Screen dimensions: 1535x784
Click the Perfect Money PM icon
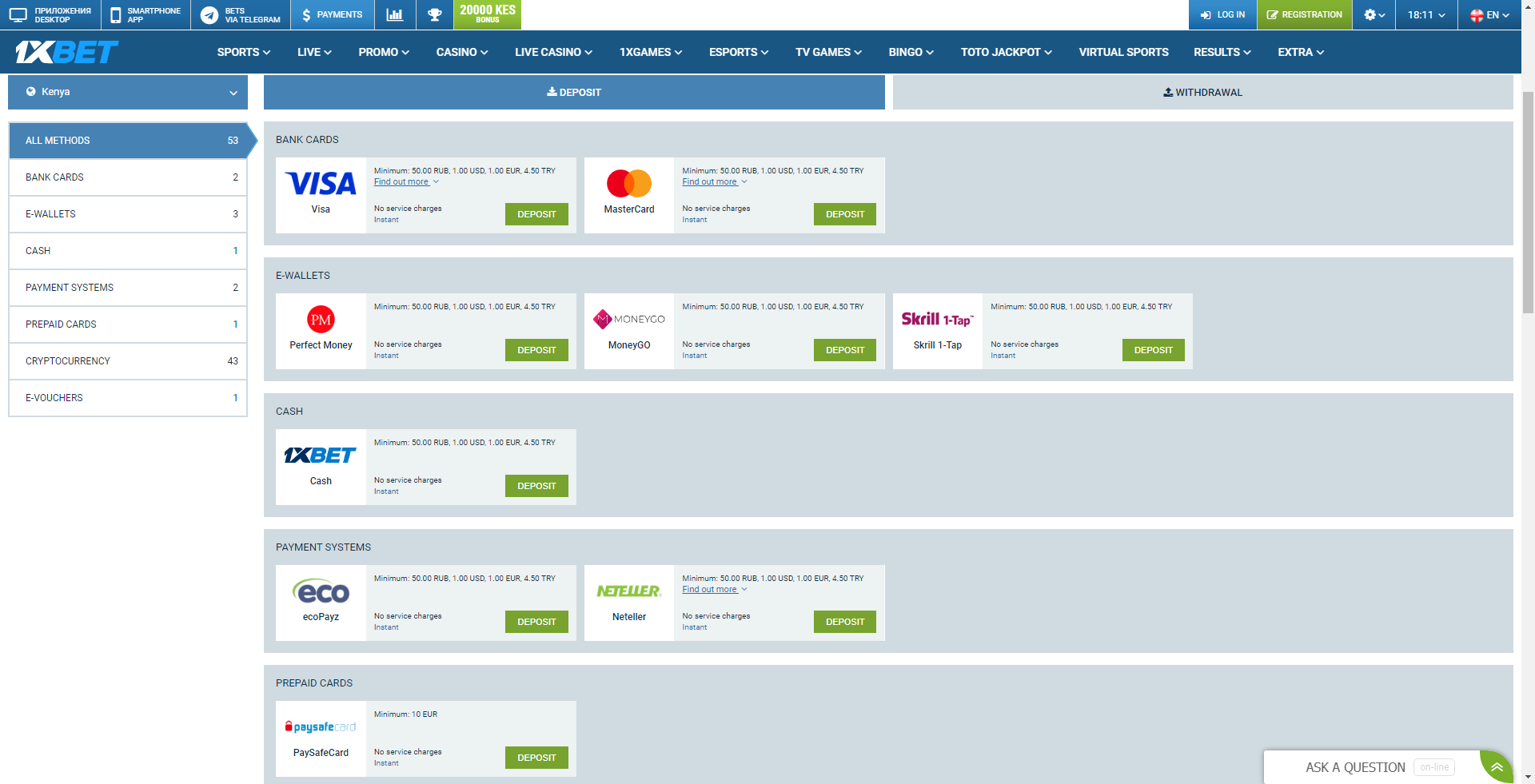click(321, 320)
